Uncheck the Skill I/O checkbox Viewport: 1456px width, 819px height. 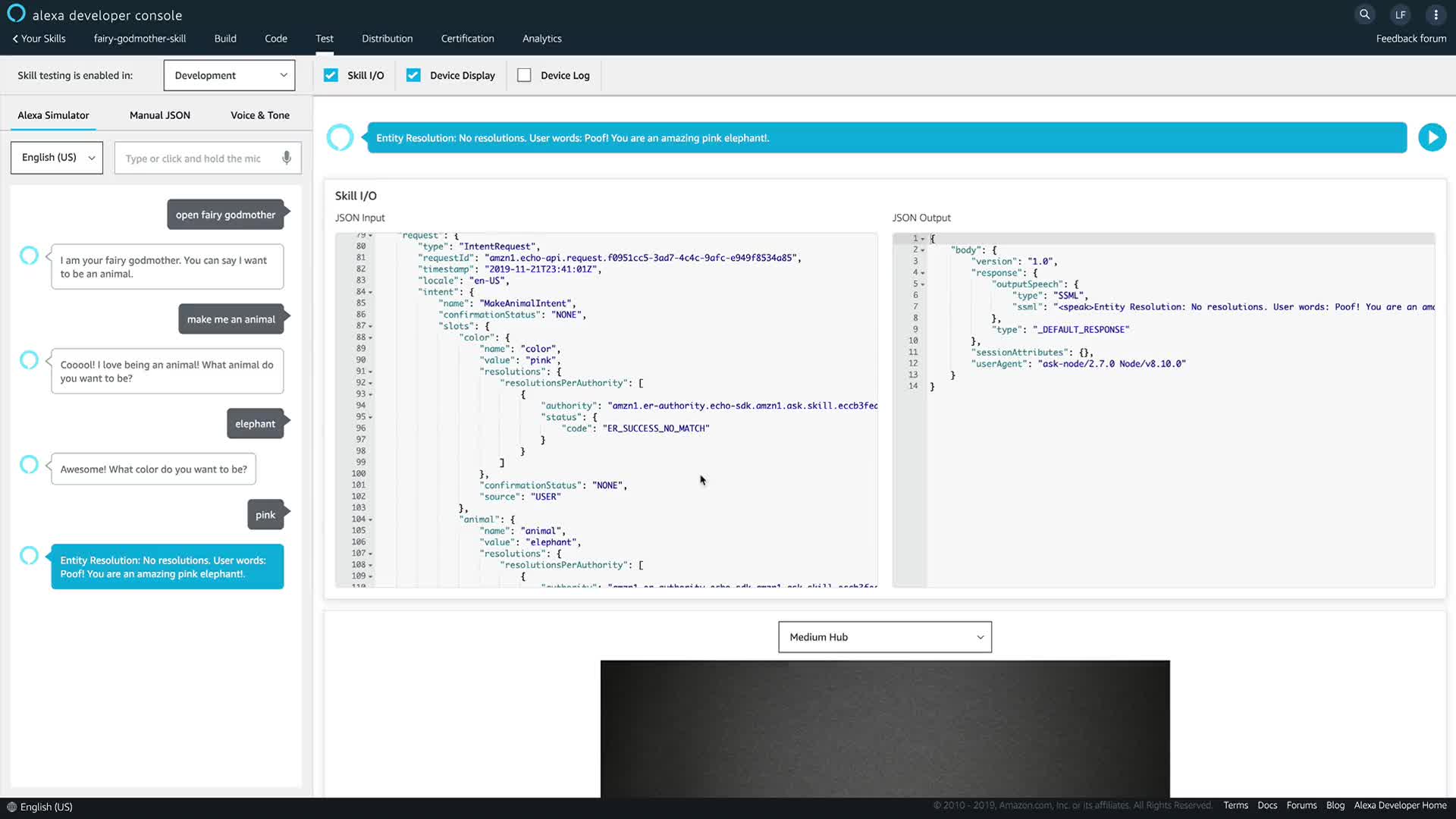coord(331,75)
